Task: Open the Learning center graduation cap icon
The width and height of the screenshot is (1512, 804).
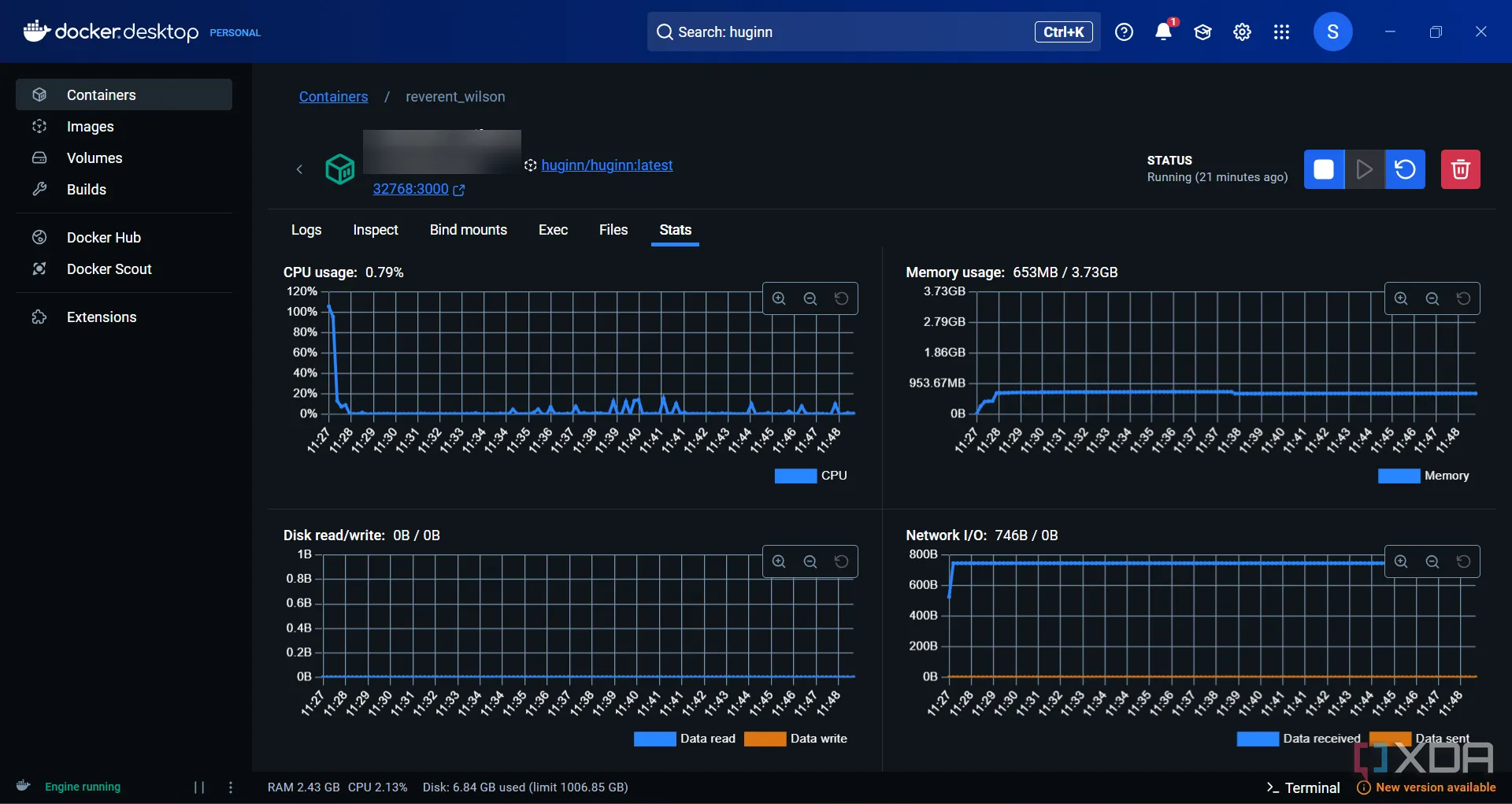Action: pyautogui.click(x=1203, y=31)
